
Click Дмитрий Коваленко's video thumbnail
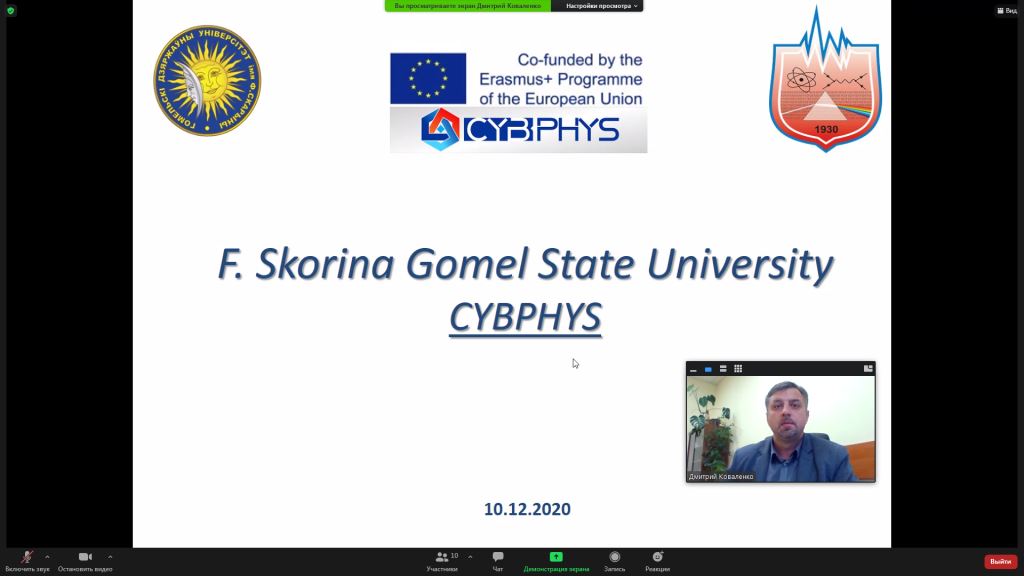coord(780,429)
